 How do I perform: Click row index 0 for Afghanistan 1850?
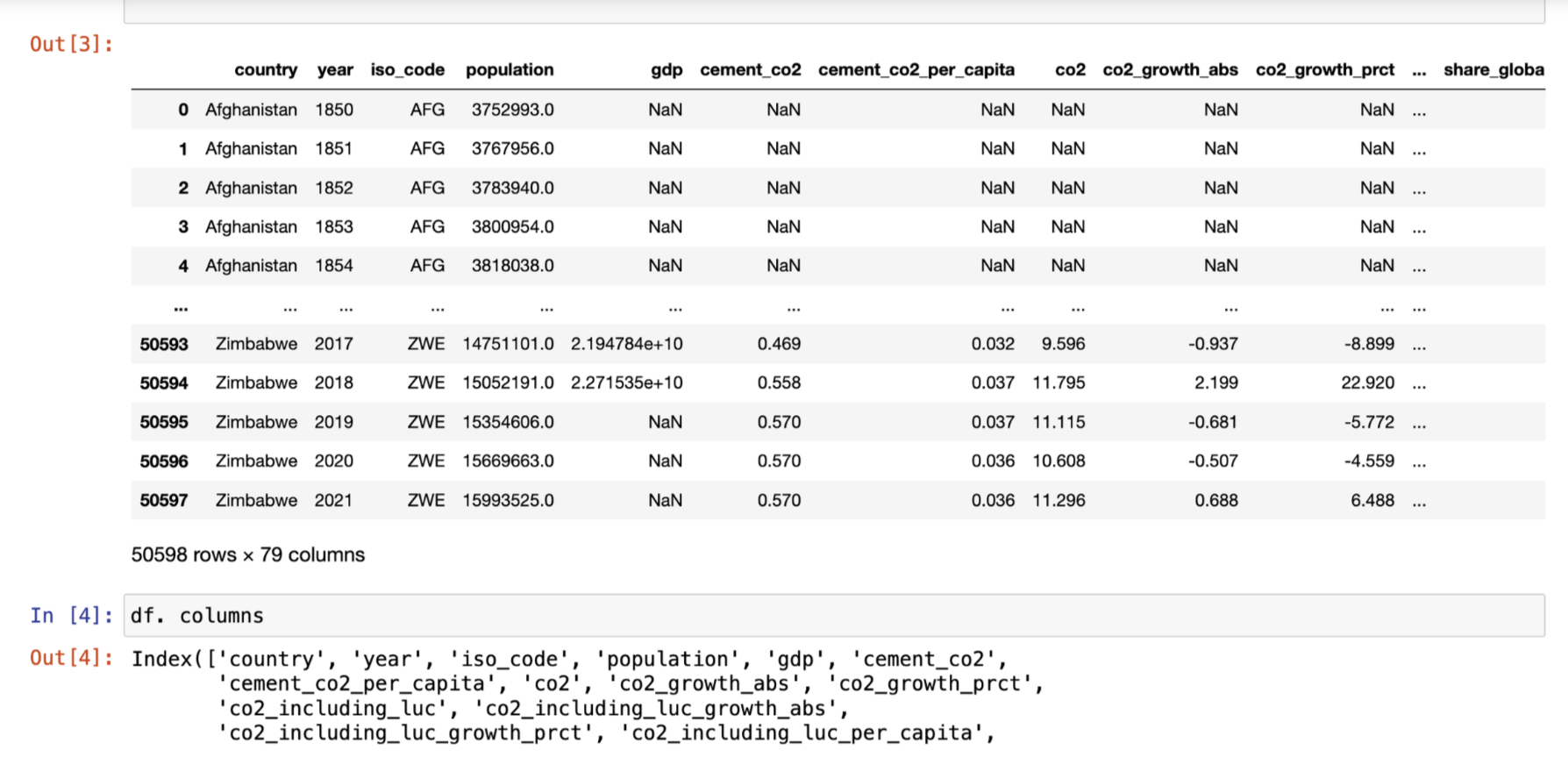[182, 110]
